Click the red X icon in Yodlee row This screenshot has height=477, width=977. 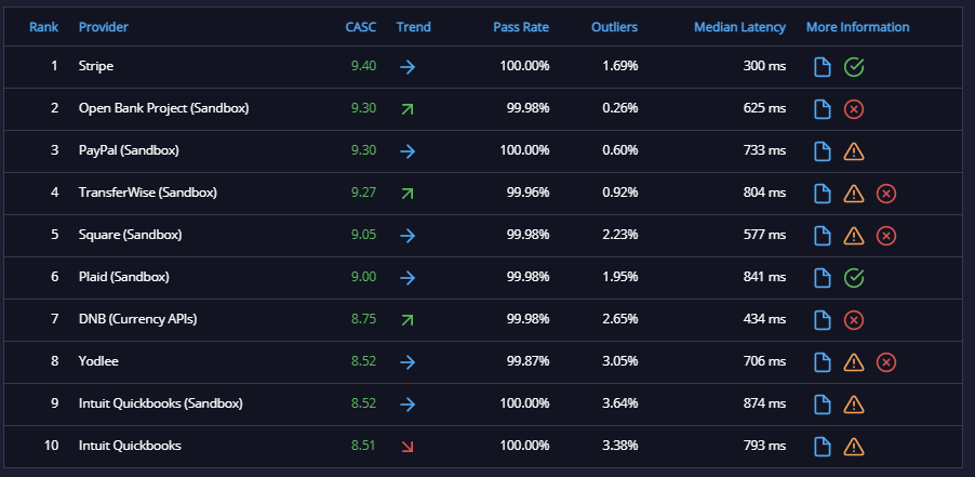click(886, 362)
